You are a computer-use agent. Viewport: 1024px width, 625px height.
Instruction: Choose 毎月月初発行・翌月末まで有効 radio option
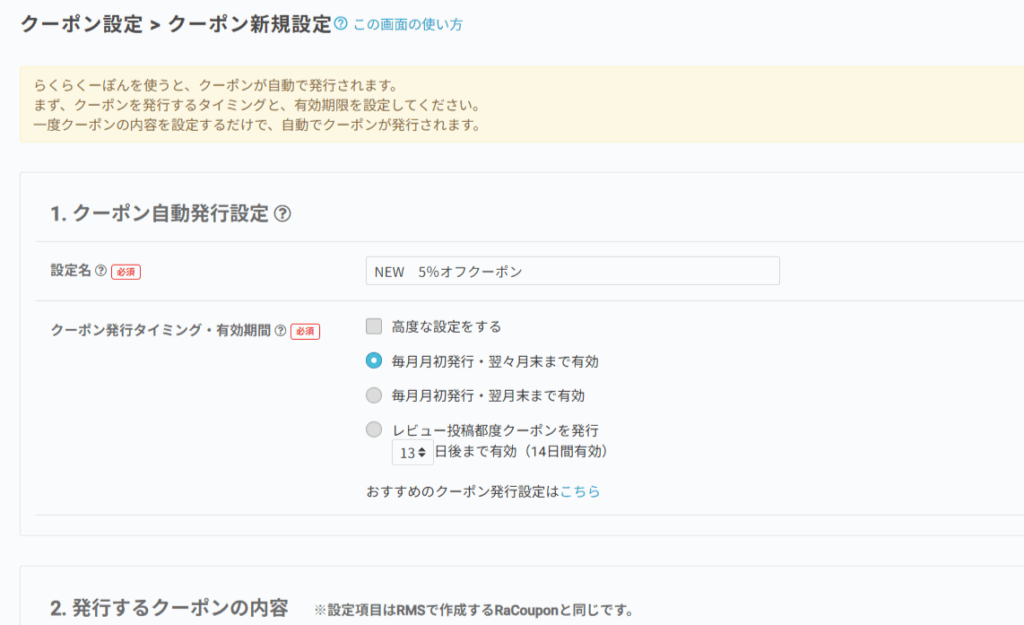[x=374, y=395]
